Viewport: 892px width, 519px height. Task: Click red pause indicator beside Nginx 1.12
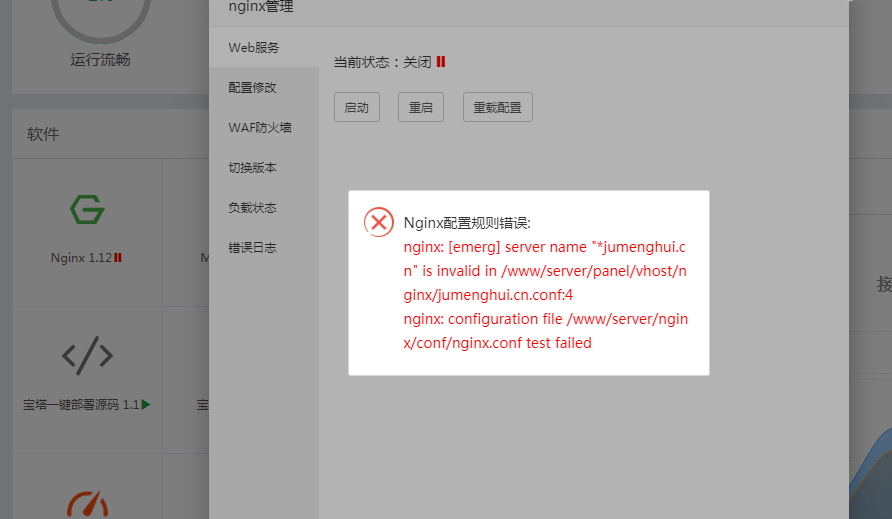click(x=118, y=258)
